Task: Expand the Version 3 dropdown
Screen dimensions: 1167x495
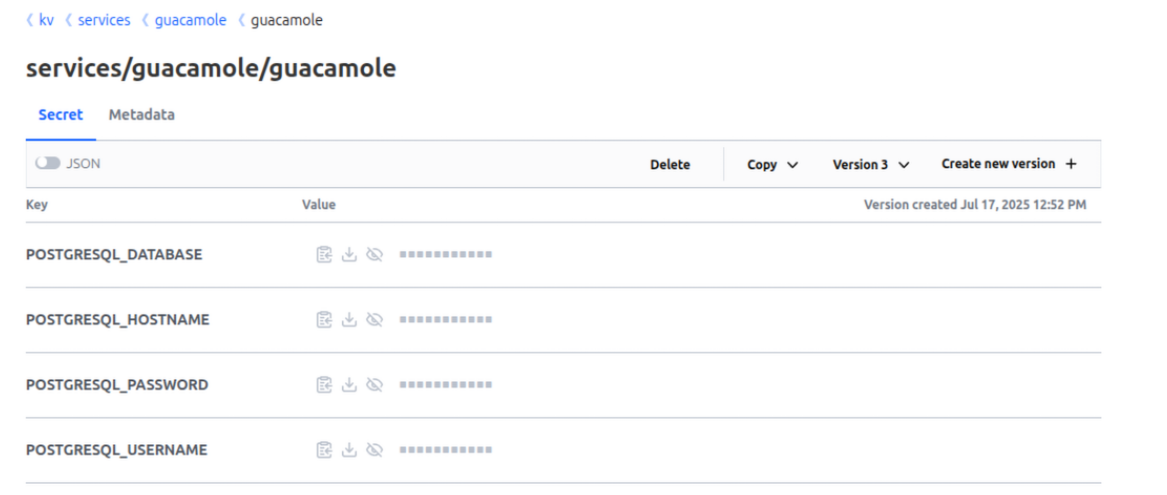Action: click(x=870, y=165)
